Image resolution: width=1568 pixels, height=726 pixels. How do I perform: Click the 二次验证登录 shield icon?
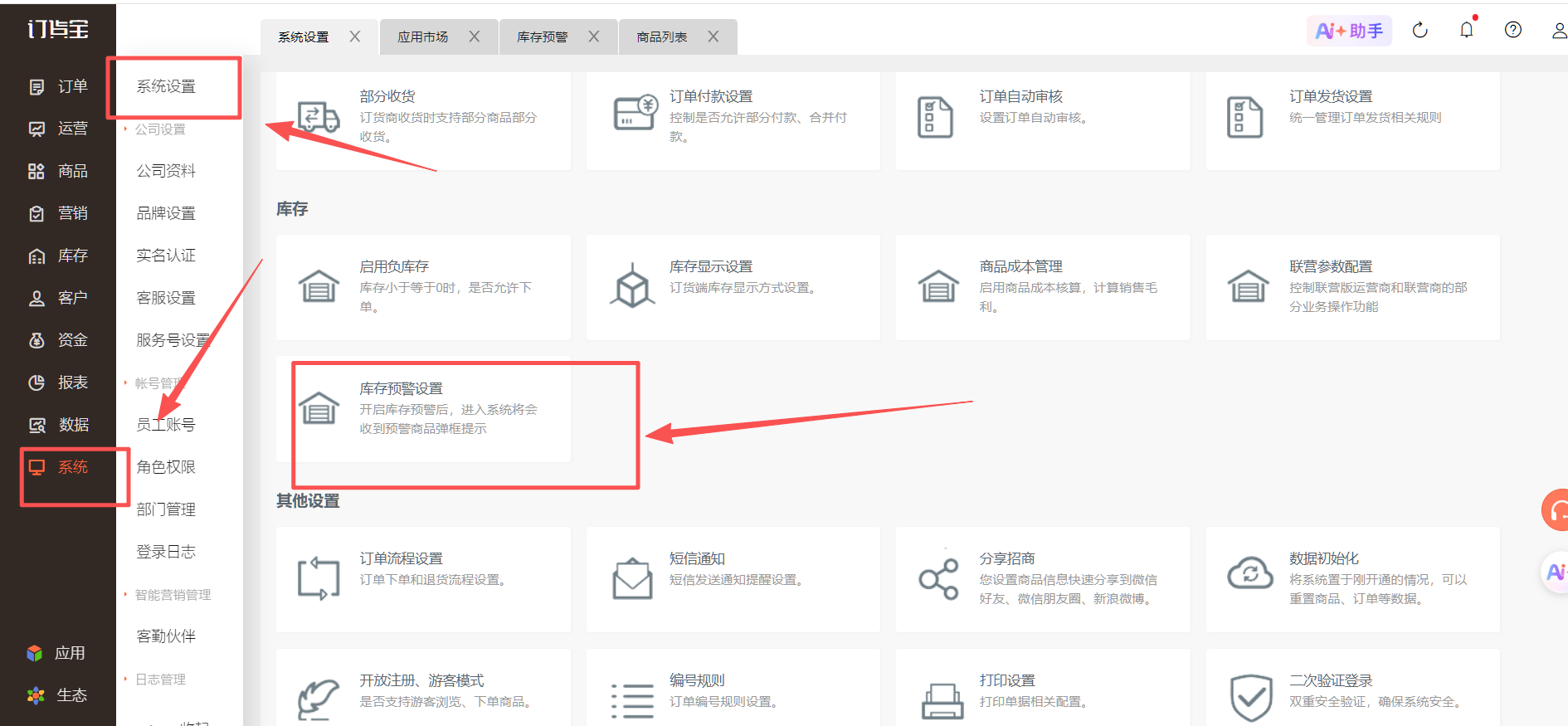pos(1251,698)
